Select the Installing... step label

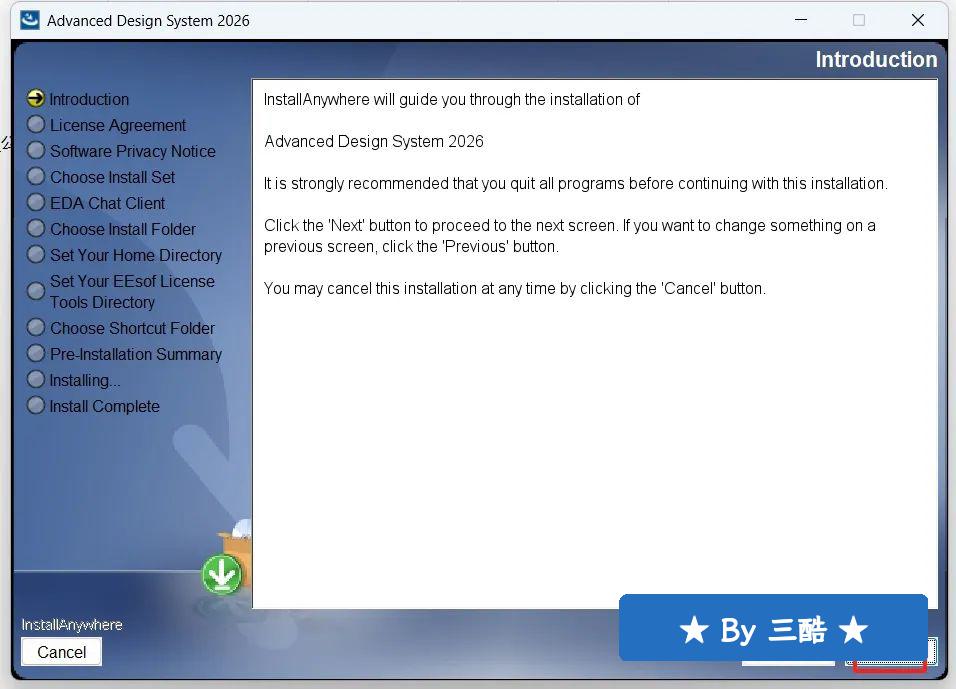[x=85, y=380]
